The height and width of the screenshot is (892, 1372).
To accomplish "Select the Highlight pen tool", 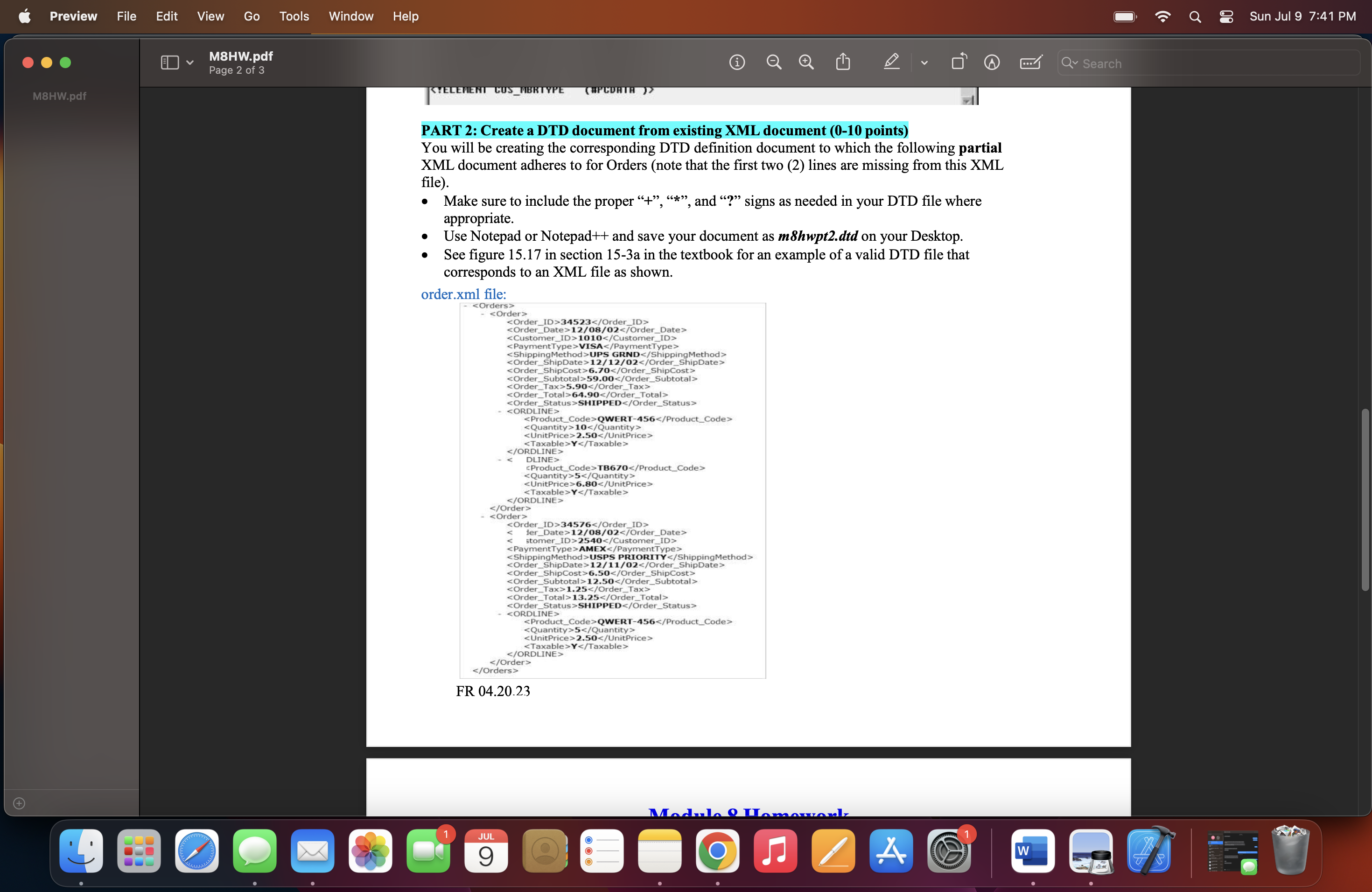I will (891, 62).
